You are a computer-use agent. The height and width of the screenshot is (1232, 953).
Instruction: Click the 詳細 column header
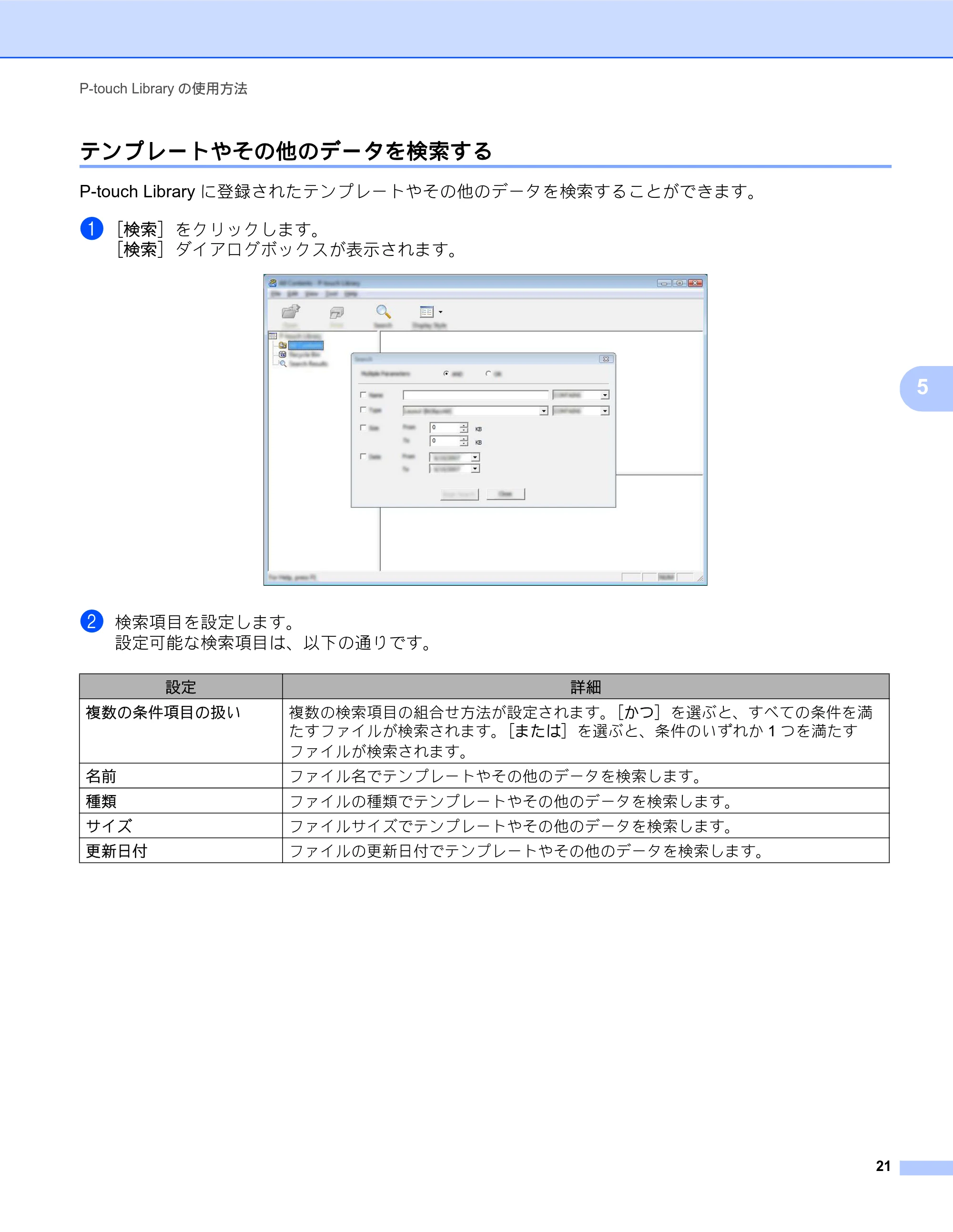586,686
